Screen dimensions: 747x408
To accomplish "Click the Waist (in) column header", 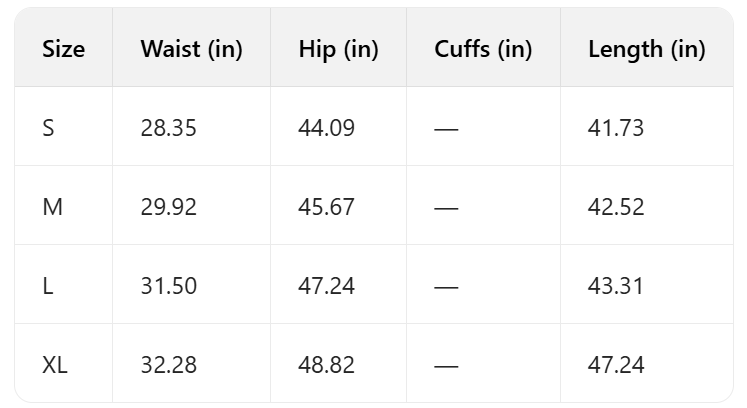I will (191, 49).
